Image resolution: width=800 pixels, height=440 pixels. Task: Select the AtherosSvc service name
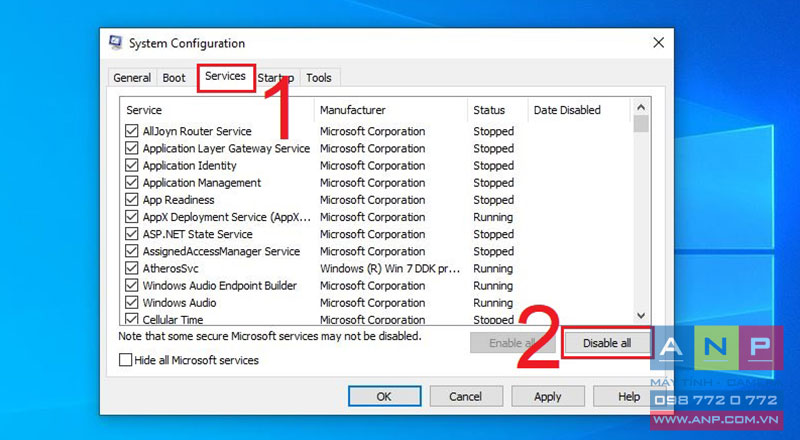pyautogui.click(x=170, y=268)
